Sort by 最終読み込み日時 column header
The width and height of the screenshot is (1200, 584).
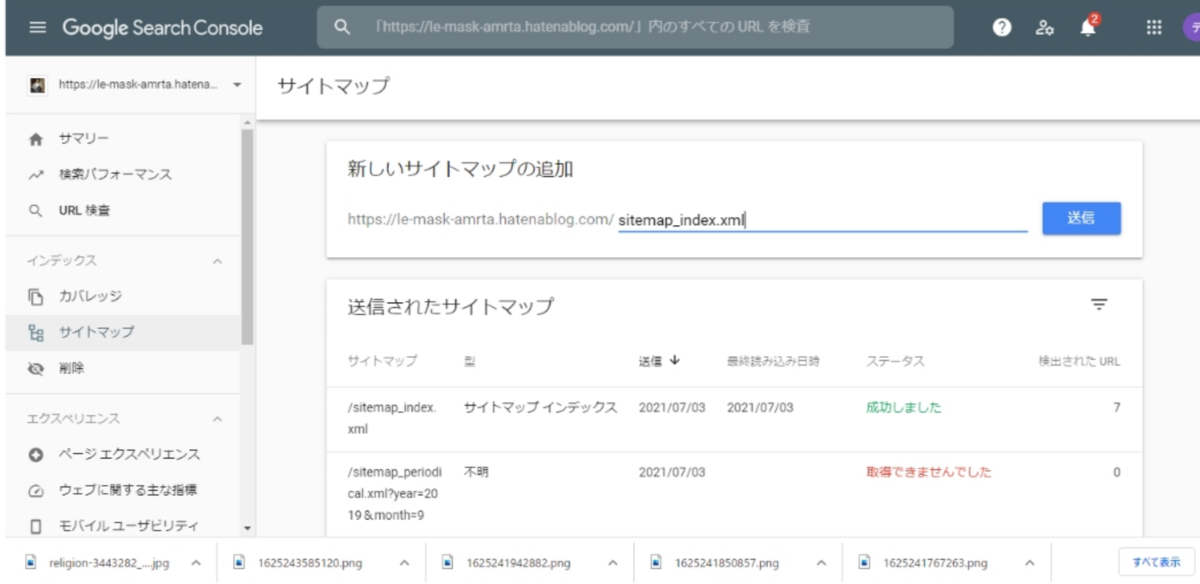[x=773, y=361]
